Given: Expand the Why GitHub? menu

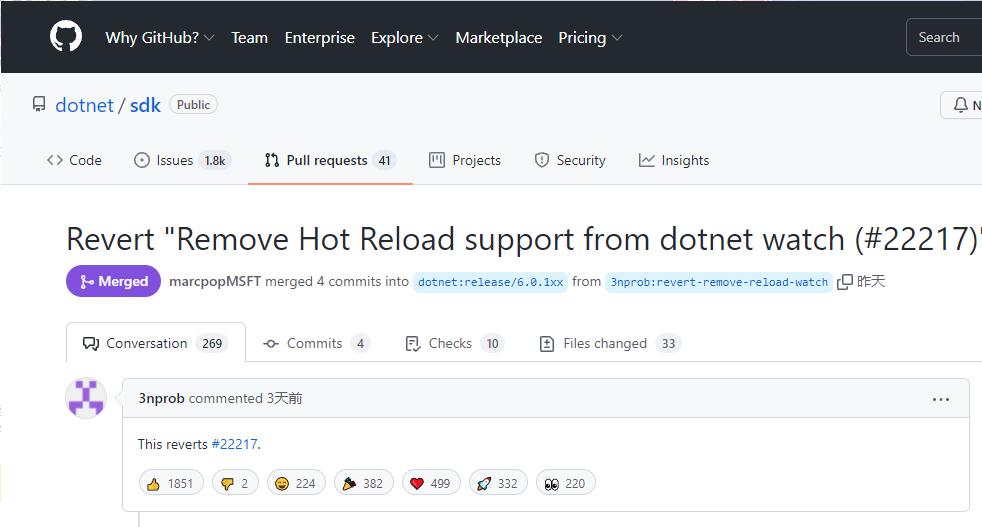Looking at the screenshot, I should coord(160,38).
